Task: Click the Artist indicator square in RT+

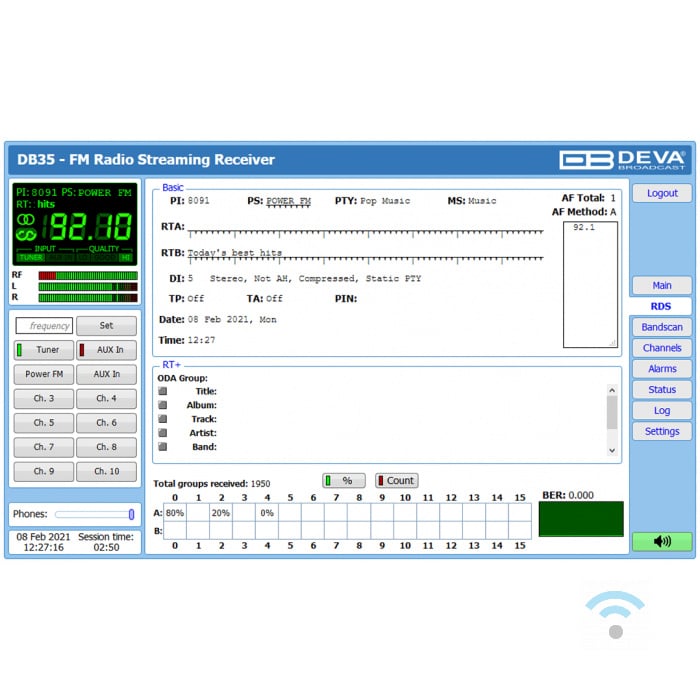Action: [x=163, y=433]
